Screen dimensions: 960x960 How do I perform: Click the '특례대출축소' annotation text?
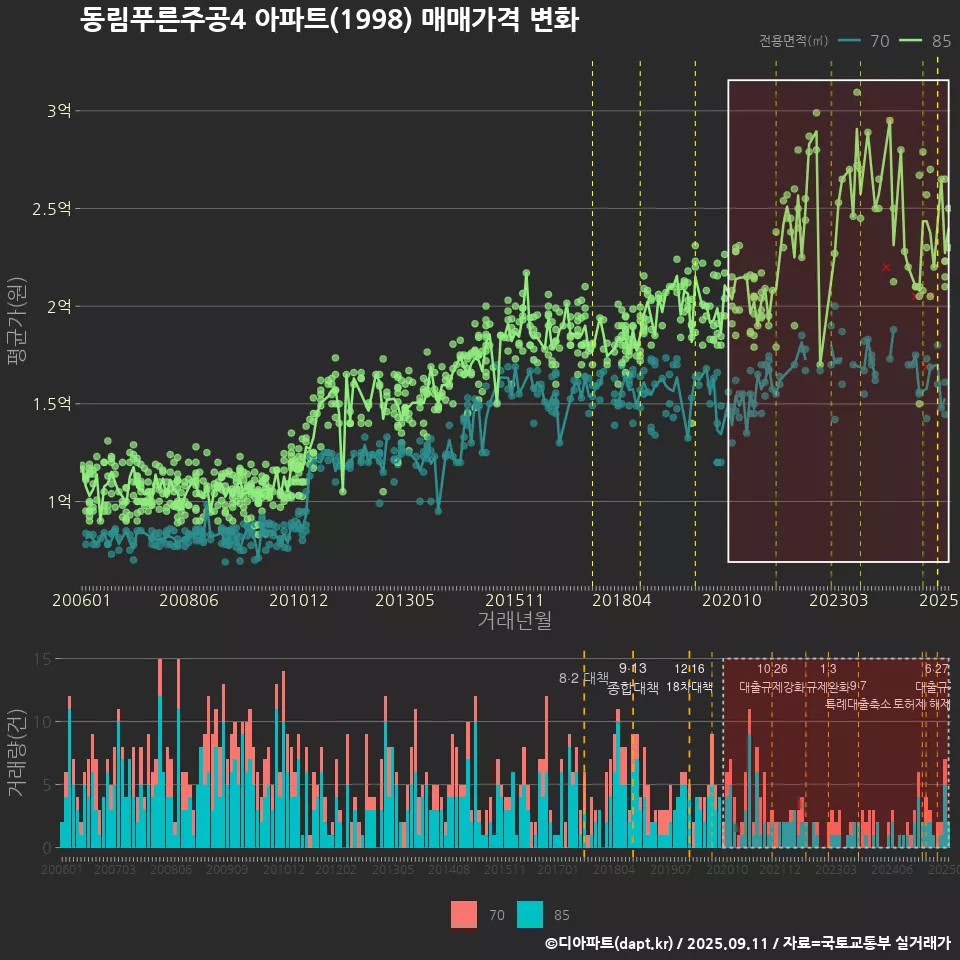(858, 704)
